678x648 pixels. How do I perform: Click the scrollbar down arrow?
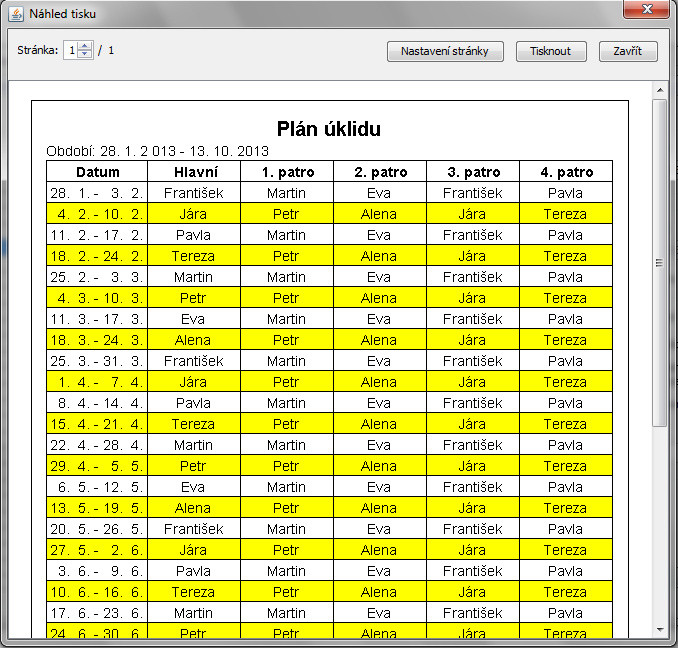click(659, 629)
